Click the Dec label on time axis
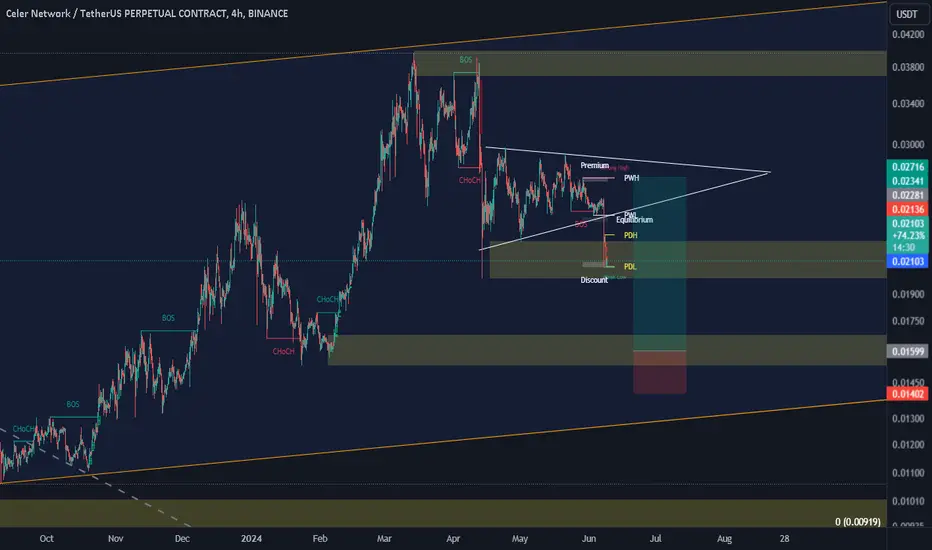932x550 pixels. 182,539
